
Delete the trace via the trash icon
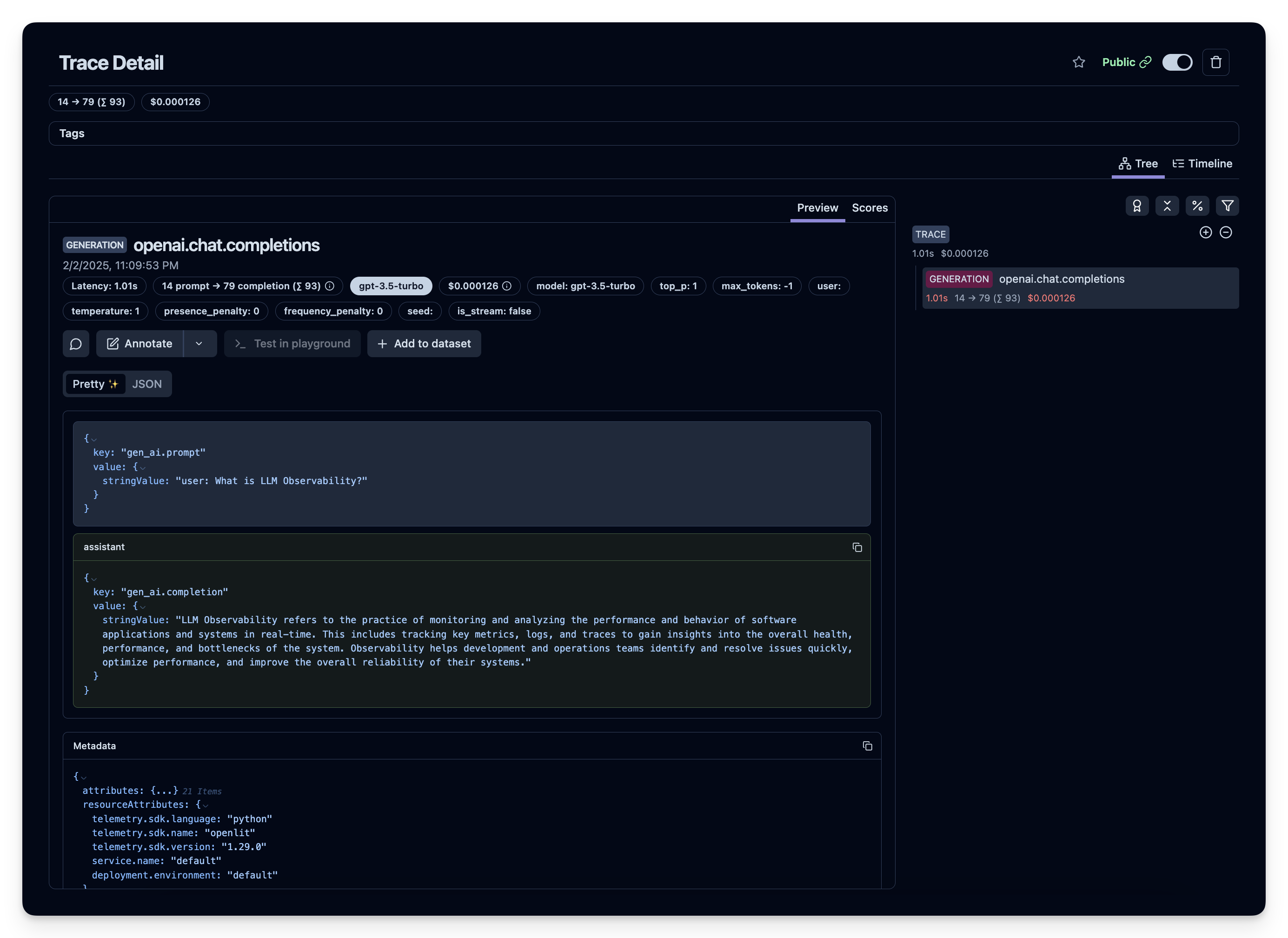(x=1216, y=62)
